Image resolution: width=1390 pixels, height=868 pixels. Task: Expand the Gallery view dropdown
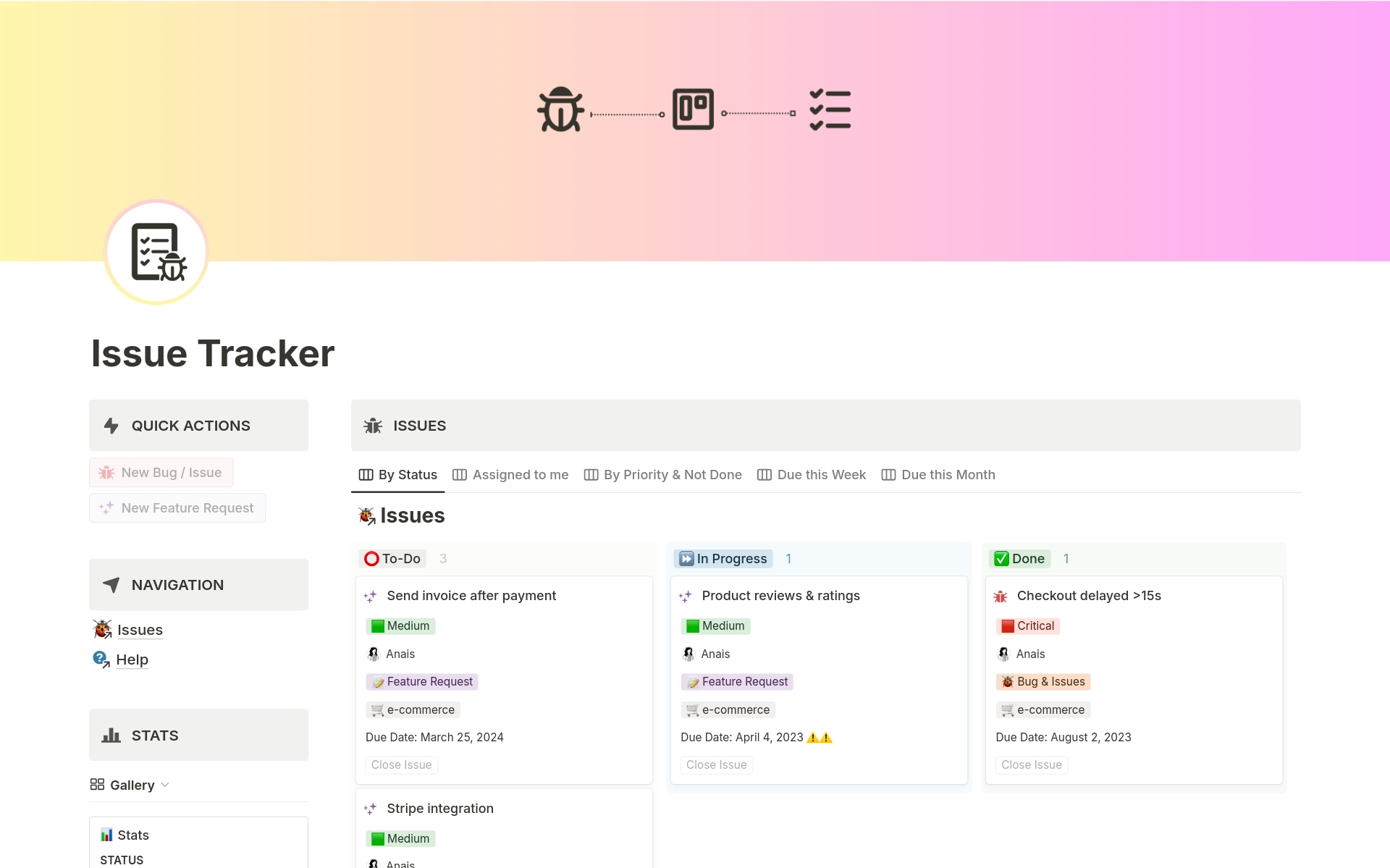pos(167,785)
